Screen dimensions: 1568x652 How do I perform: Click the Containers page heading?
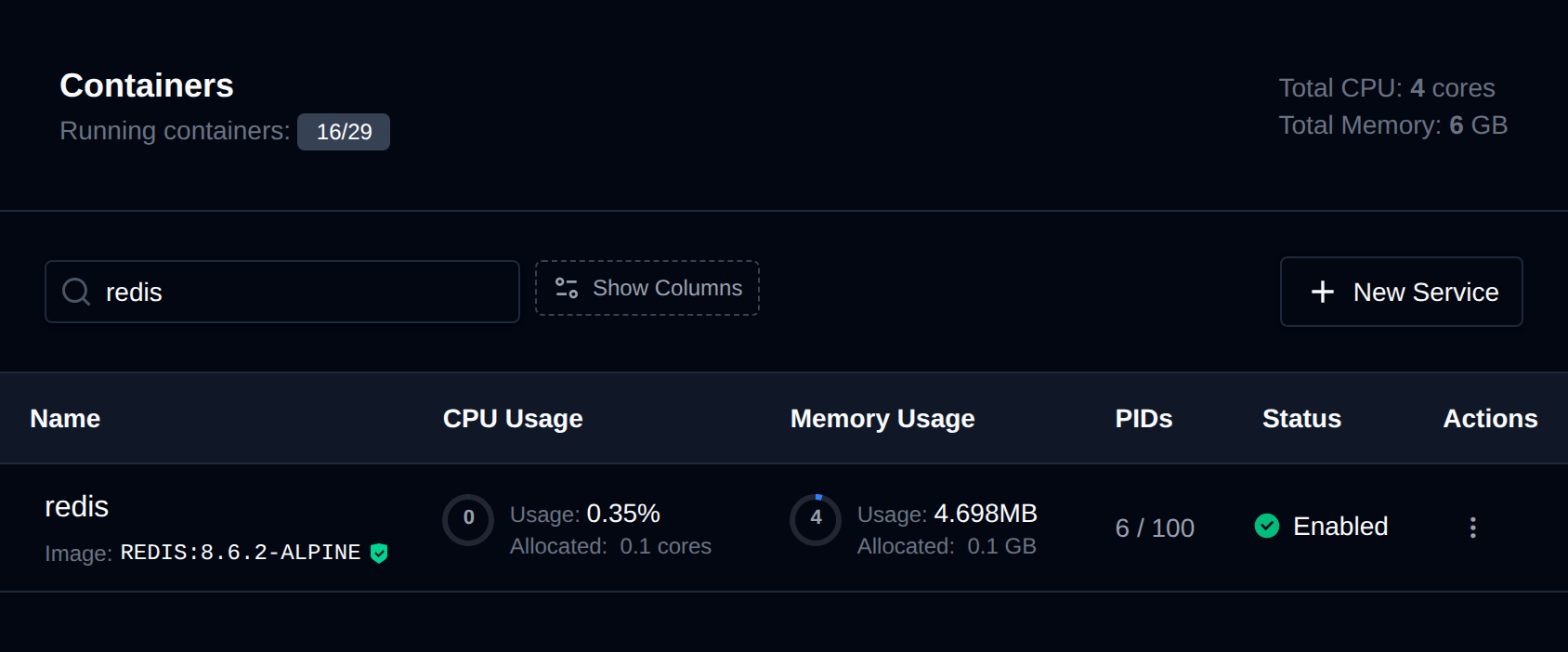click(147, 85)
